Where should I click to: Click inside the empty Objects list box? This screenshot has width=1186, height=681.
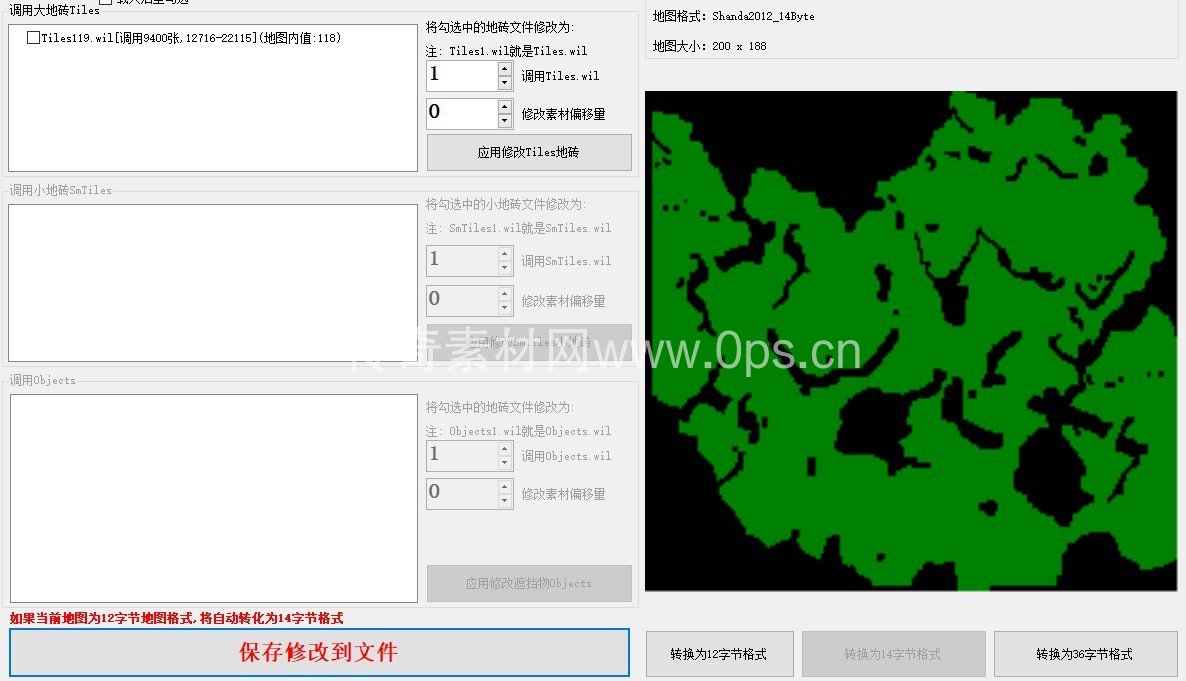coord(212,498)
